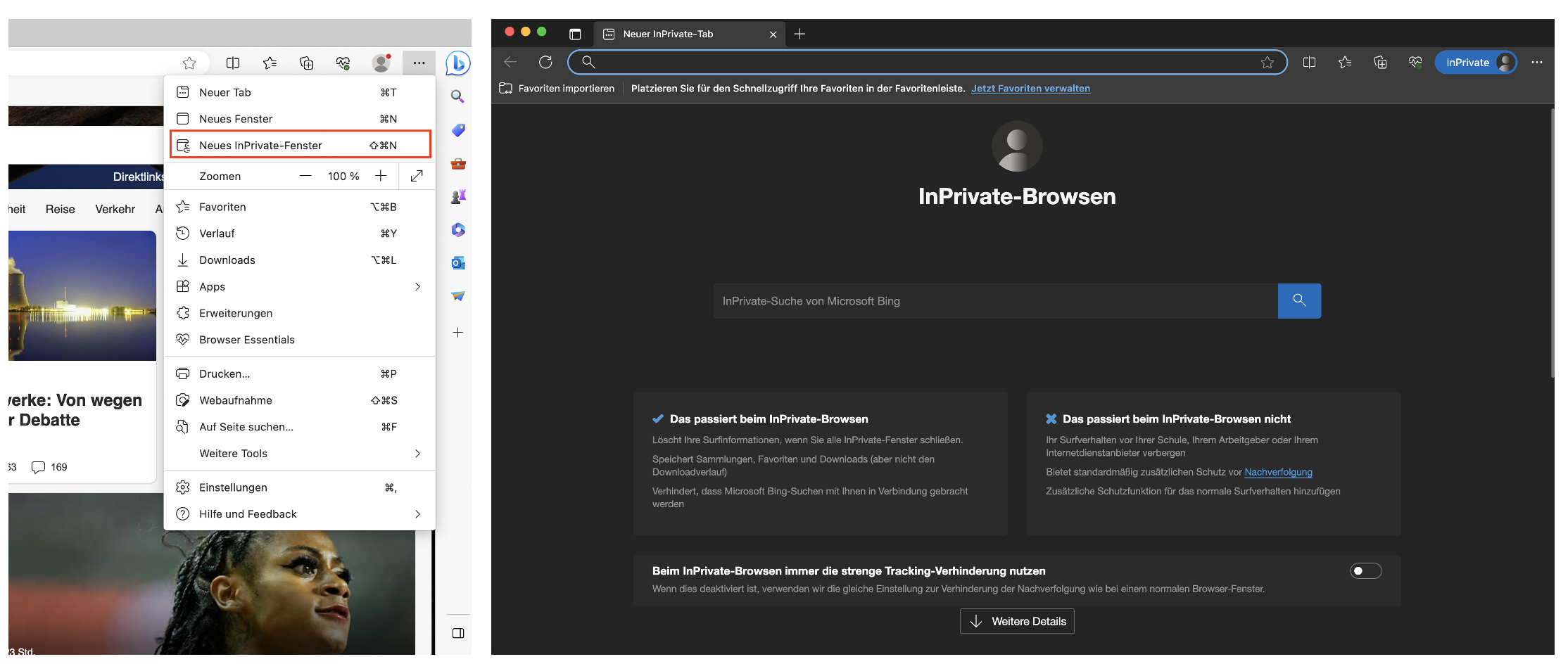Screen dimensions: 1568x671
Task: Click the blue Bing search button
Action: (1299, 301)
